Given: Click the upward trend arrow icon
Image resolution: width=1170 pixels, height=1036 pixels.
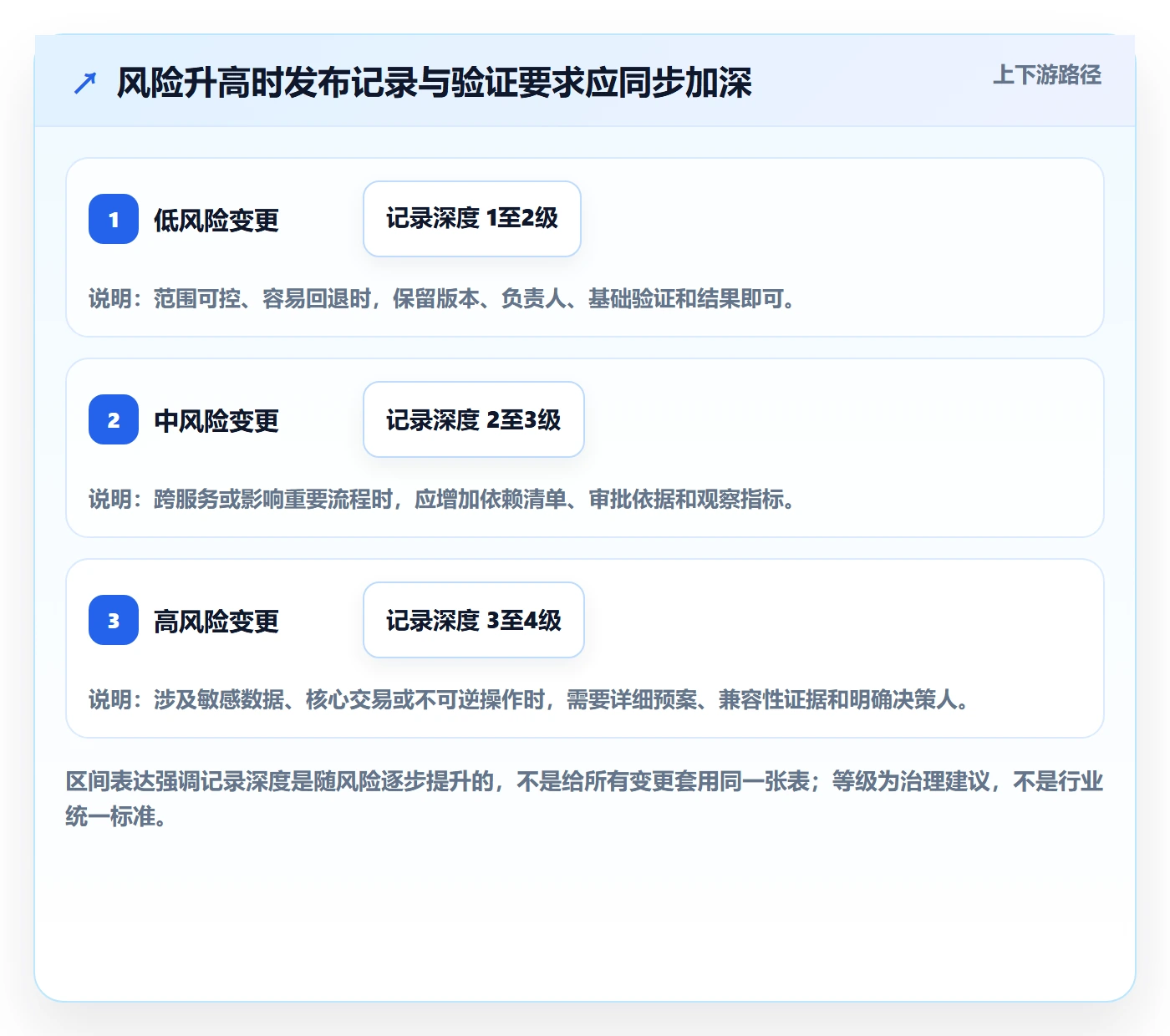Looking at the screenshot, I should 85,83.
